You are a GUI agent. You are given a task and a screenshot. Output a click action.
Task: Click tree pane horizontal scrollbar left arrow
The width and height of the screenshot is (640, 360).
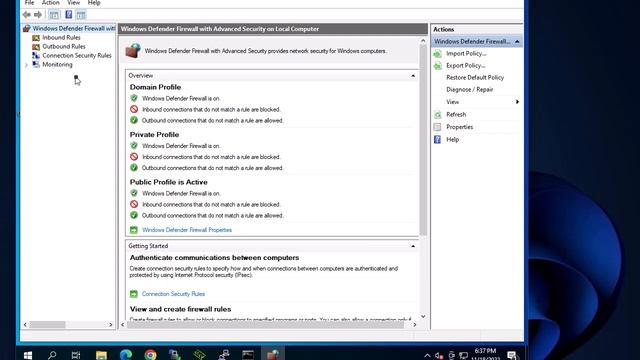[25, 325]
